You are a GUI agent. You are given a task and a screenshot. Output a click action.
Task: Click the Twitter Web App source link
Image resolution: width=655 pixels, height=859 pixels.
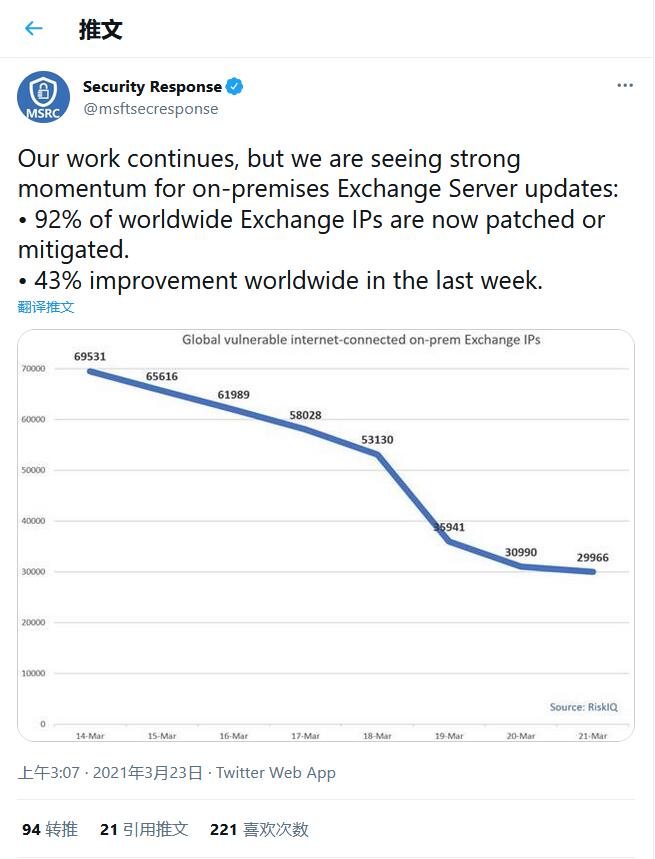(276, 772)
